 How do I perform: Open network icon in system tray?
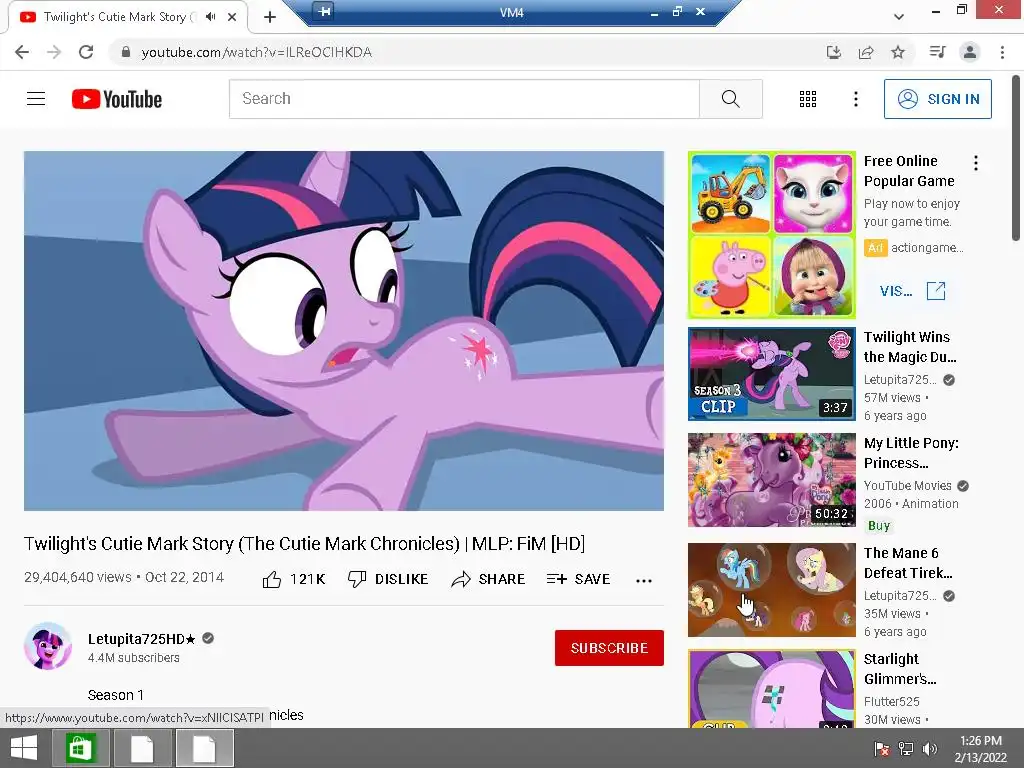click(x=906, y=749)
